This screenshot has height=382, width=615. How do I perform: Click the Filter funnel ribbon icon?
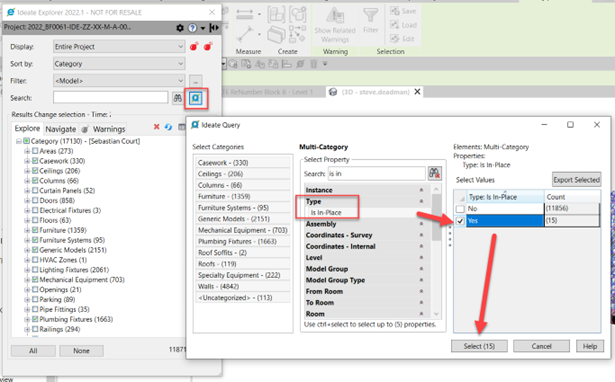pos(370,16)
